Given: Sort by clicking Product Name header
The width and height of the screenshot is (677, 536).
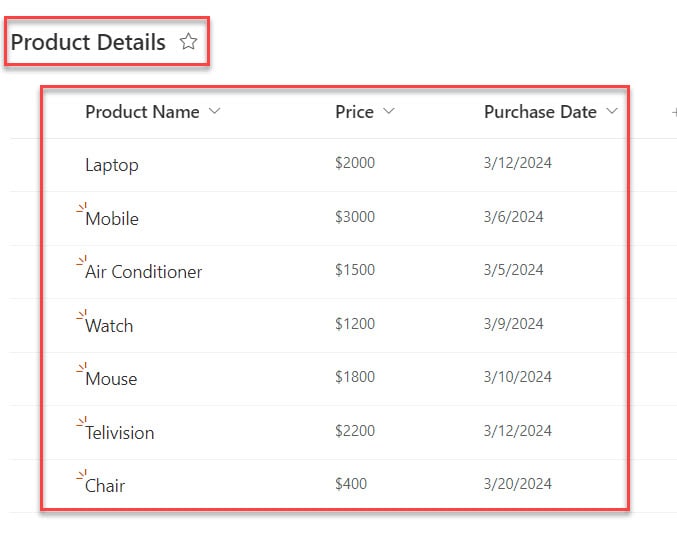Looking at the screenshot, I should click(x=142, y=112).
